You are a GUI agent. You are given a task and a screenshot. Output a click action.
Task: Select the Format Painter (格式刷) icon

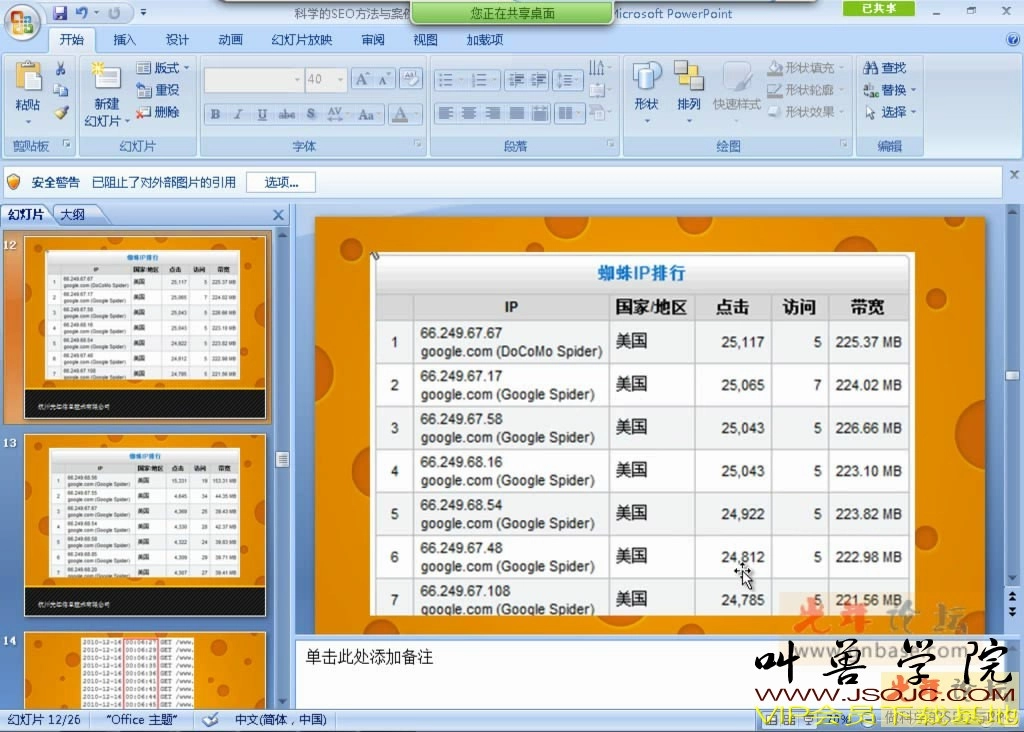(61, 111)
